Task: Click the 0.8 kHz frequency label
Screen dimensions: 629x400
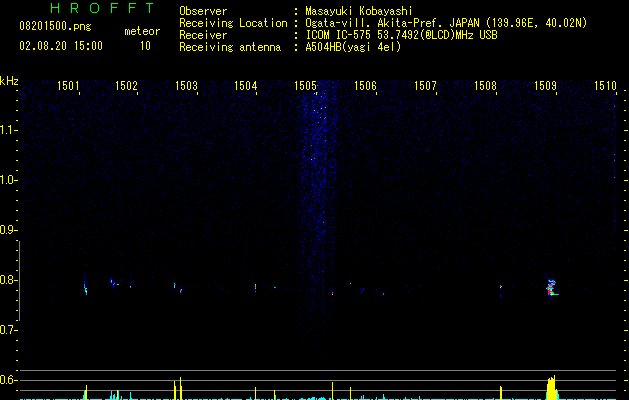Action: tap(8, 280)
